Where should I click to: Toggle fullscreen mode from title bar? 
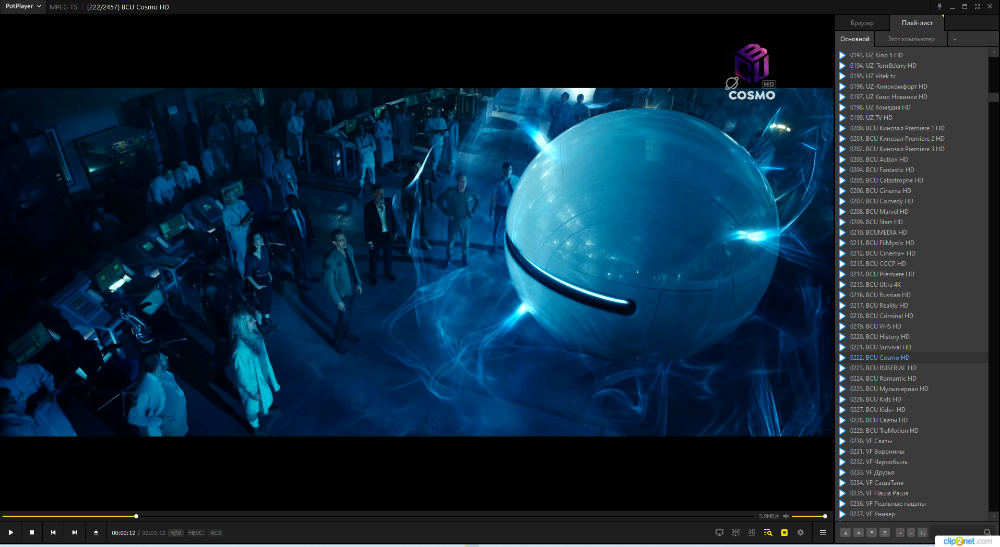pos(977,6)
